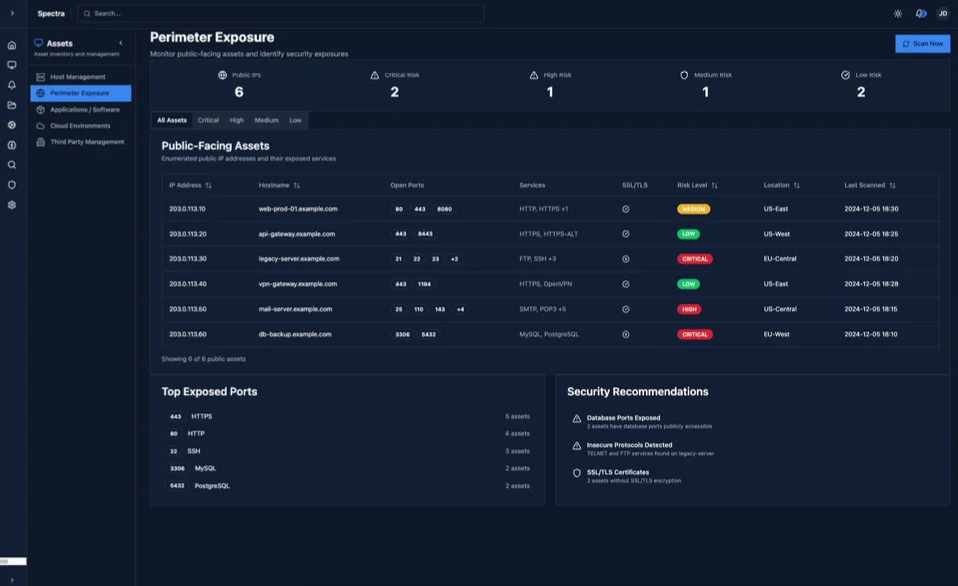Open Third Party Management from the sidebar
Viewport: 958px width, 586px height.
(x=88, y=141)
